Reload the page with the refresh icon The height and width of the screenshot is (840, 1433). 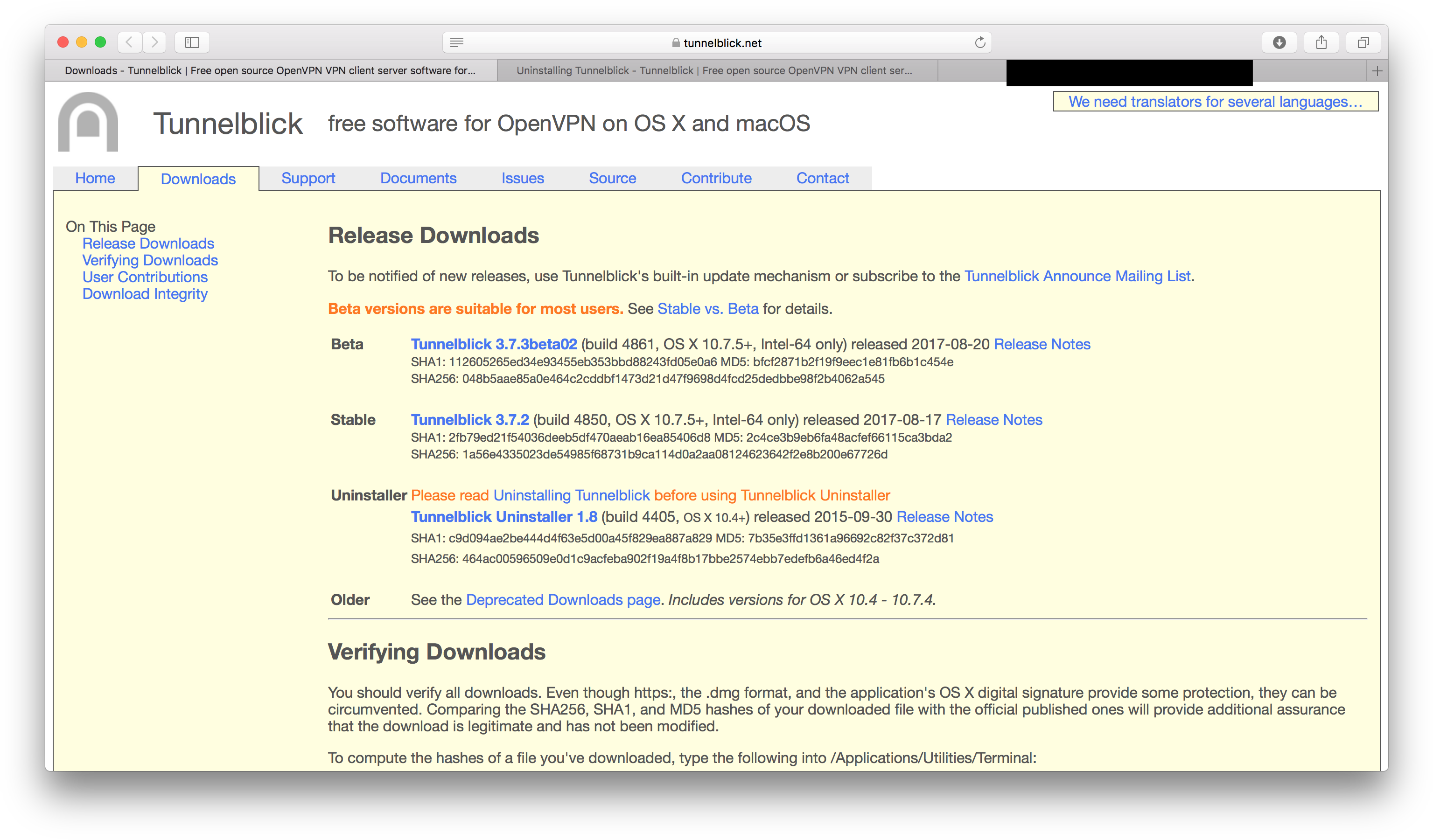click(980, 42)
